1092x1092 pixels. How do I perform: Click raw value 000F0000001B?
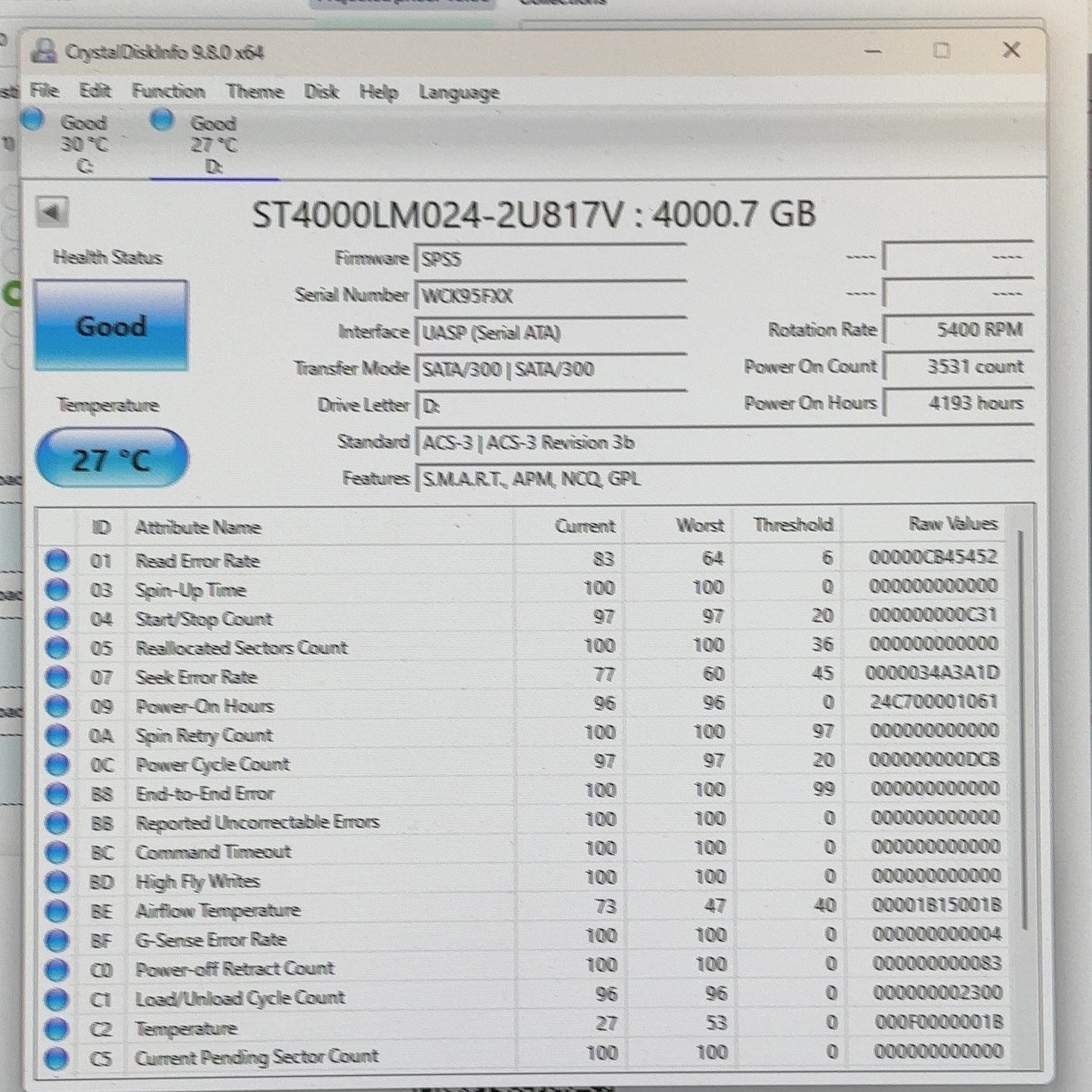pos(939,1022)
